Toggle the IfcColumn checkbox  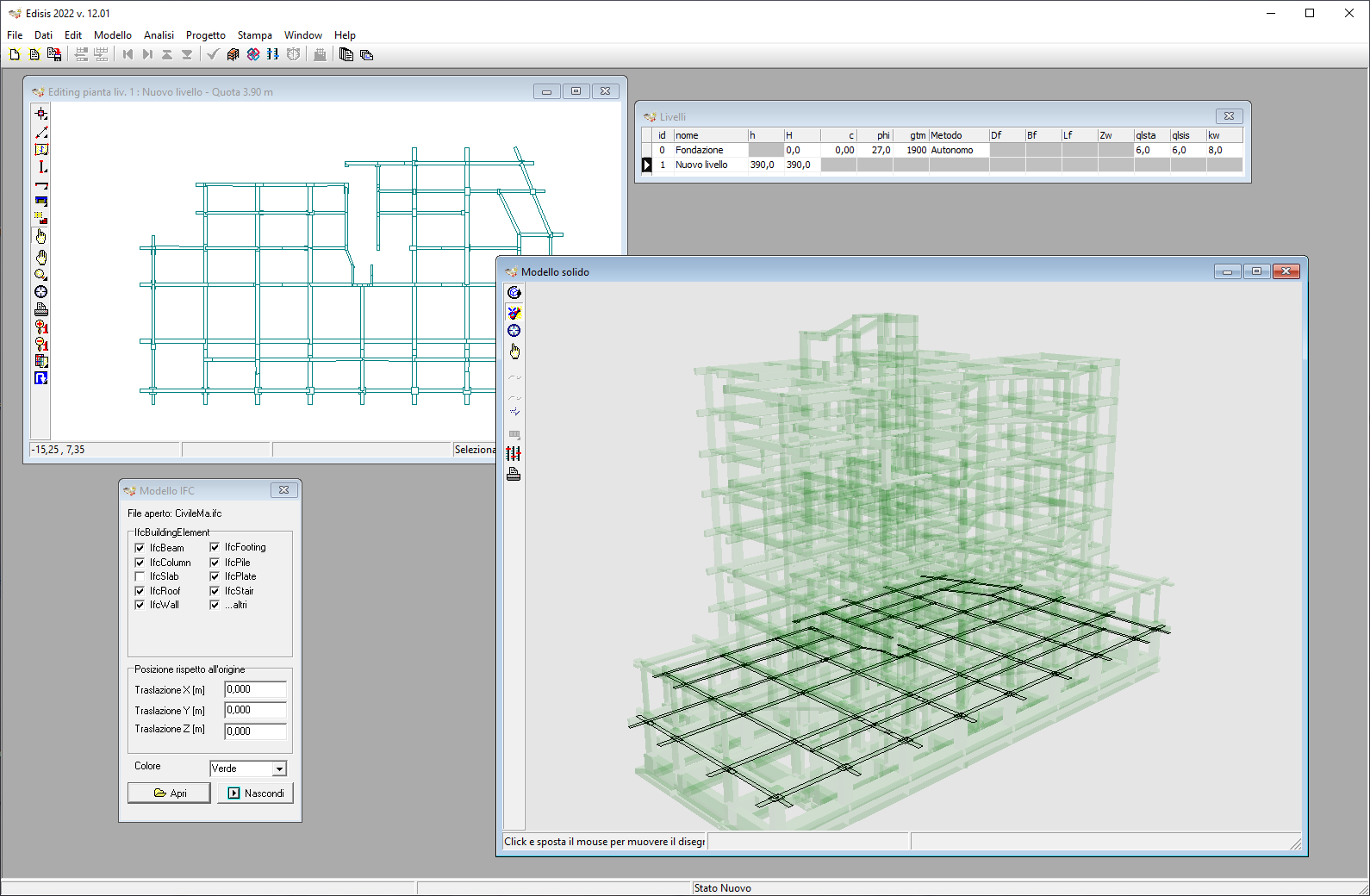pyautogui.click(x=140, y=563)
